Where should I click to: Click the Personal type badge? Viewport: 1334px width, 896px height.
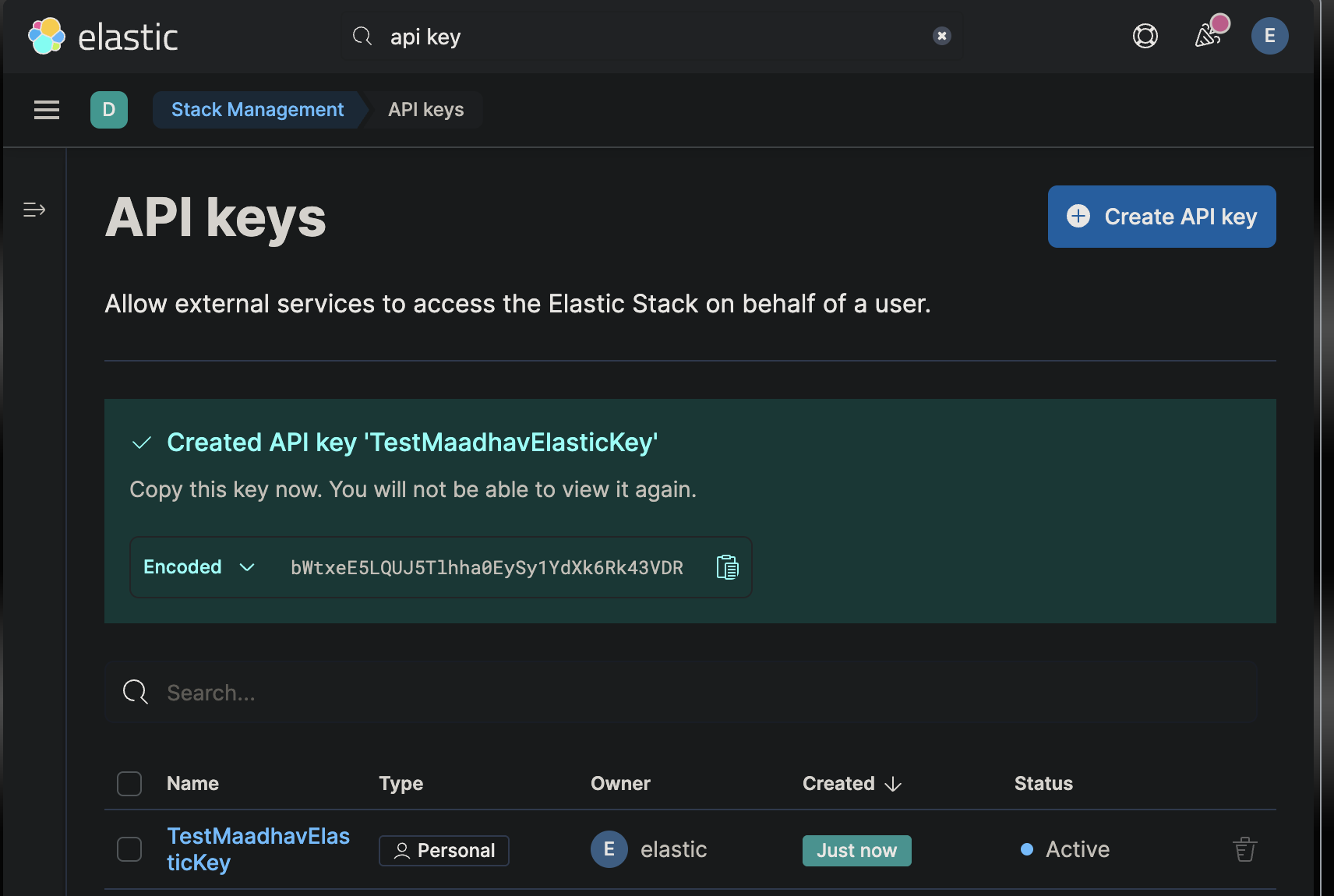click(444, 851)
